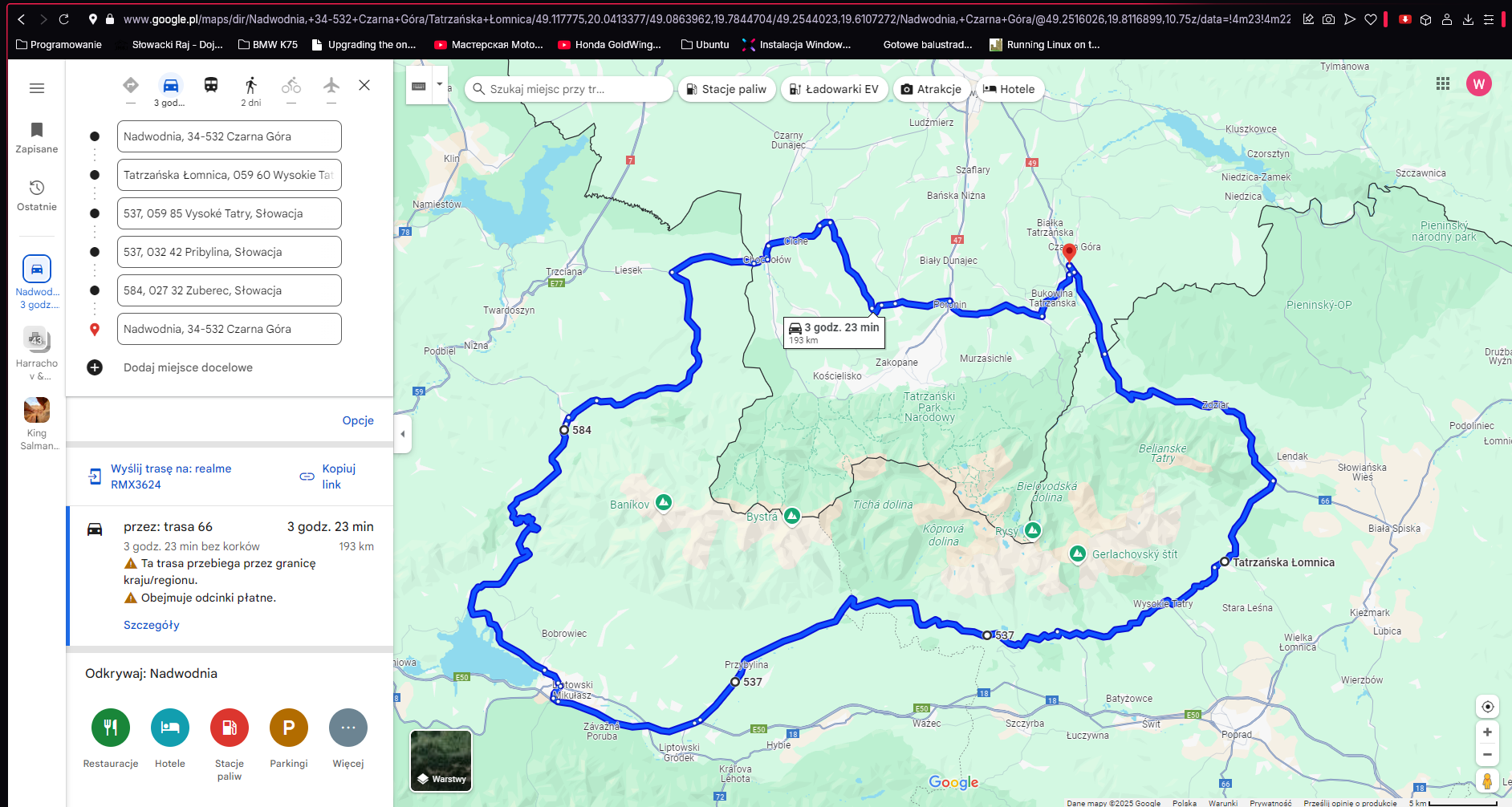Choose the walking travel mode
Image resolution: width=1512 pixels, height=807 pixels.
(251, 85)
